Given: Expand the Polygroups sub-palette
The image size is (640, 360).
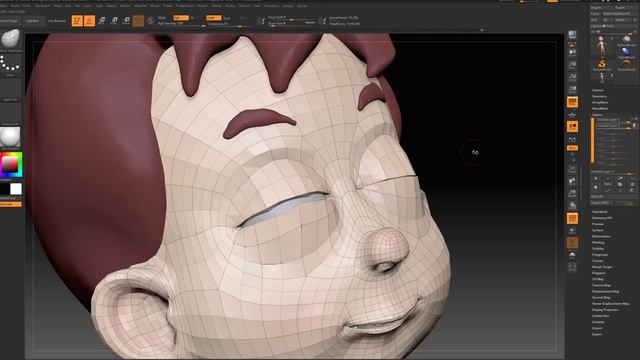Looking at the screenshot, I should [600, 255].
